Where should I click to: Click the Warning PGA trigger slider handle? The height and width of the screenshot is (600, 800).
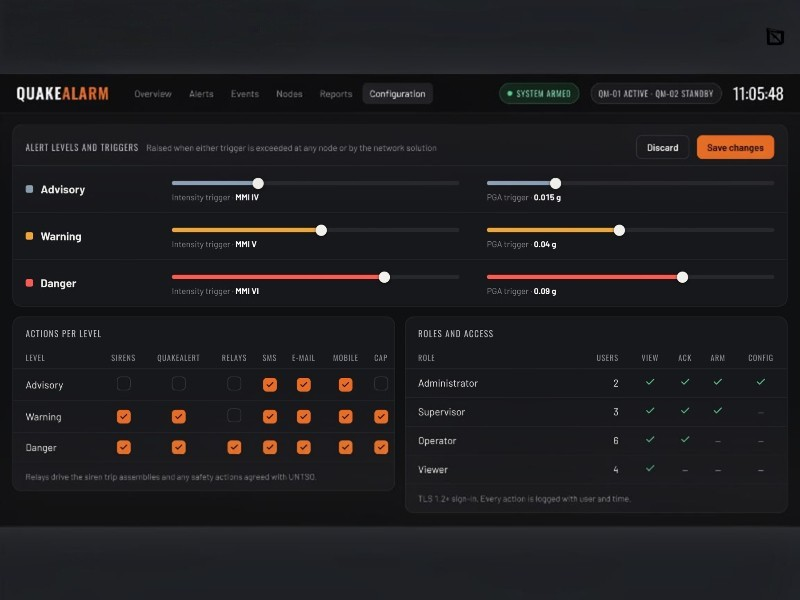619,230
